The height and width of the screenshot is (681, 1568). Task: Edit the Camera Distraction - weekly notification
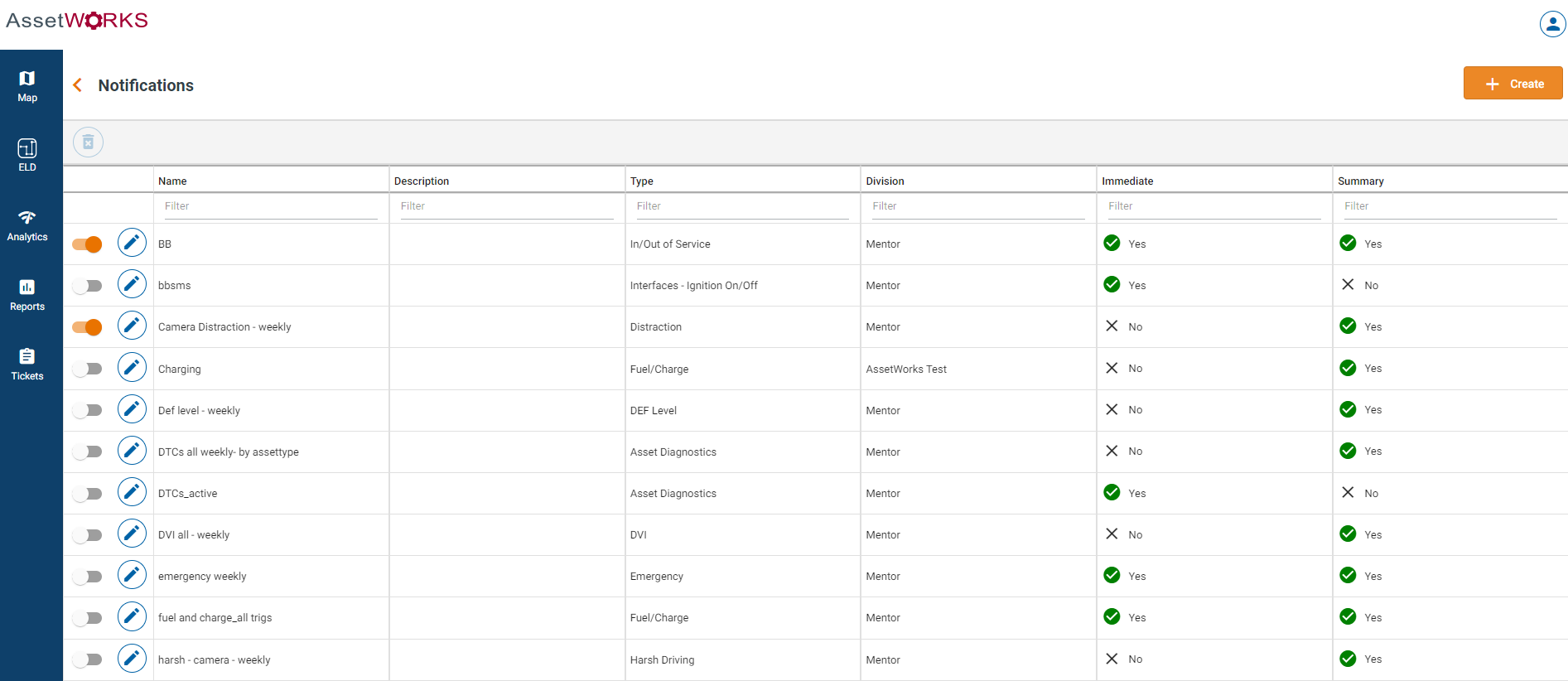(x=132, y=326)
